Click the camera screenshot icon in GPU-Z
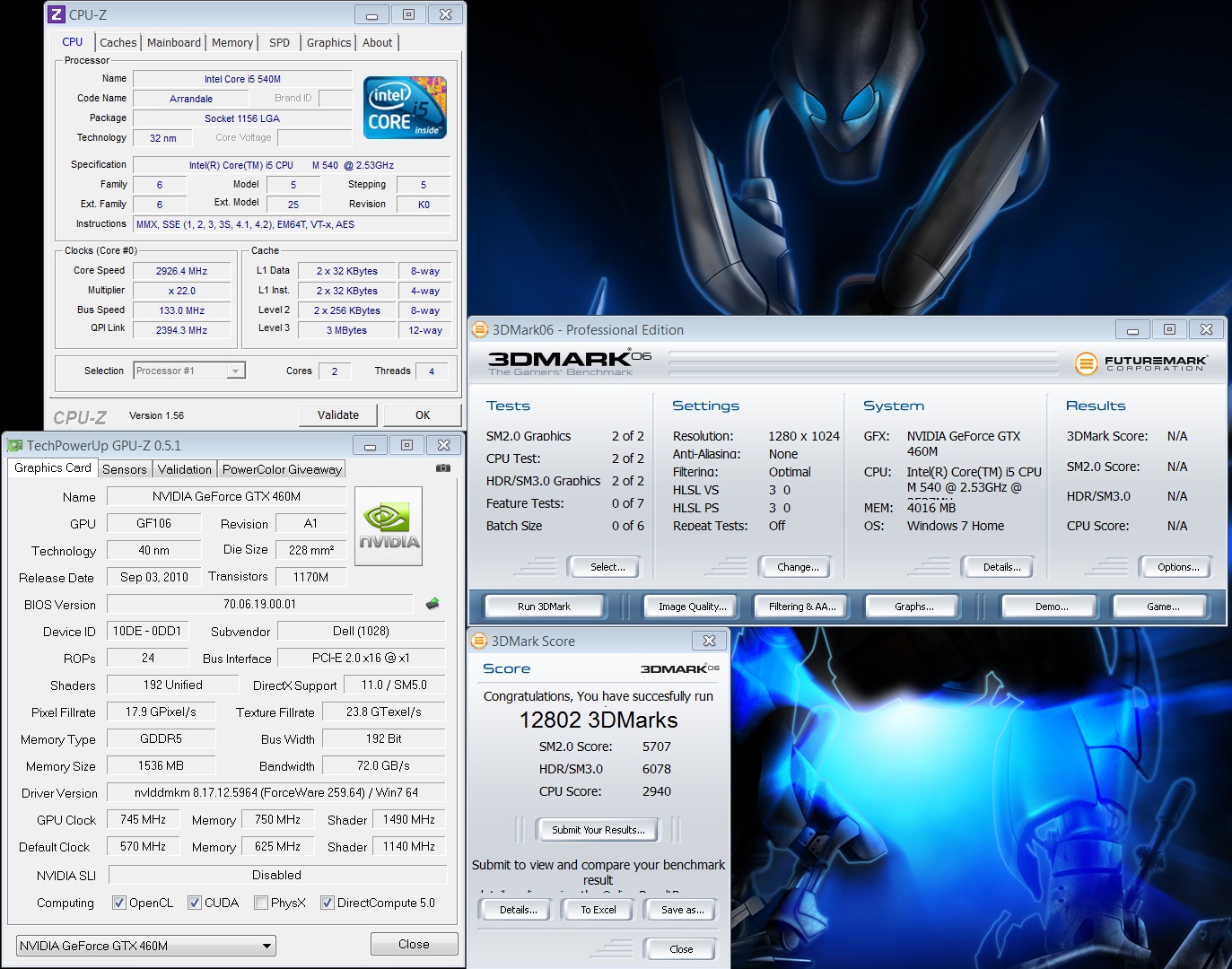Viewport: 1232px width, 969px height. coord(443,467)
